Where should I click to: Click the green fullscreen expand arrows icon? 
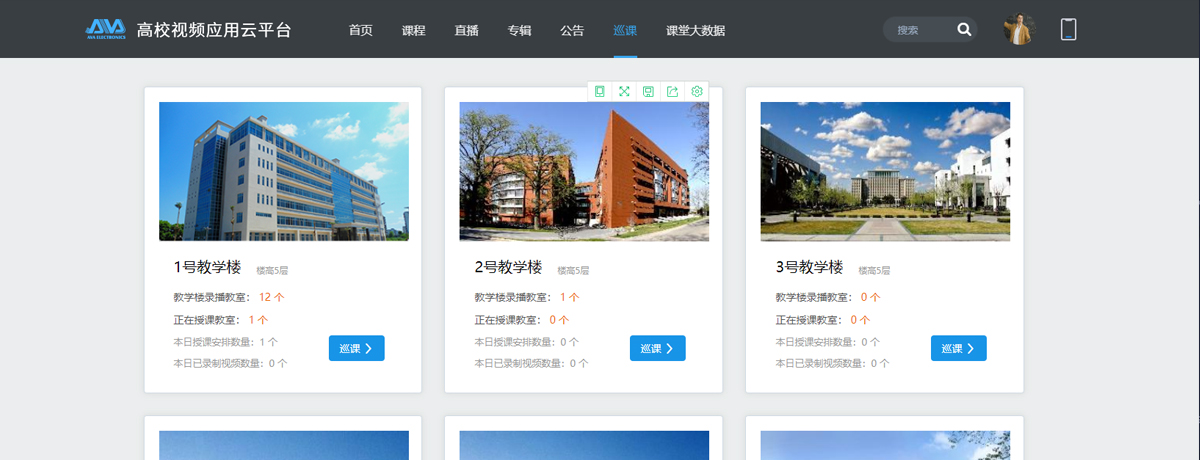pos(624,92)
